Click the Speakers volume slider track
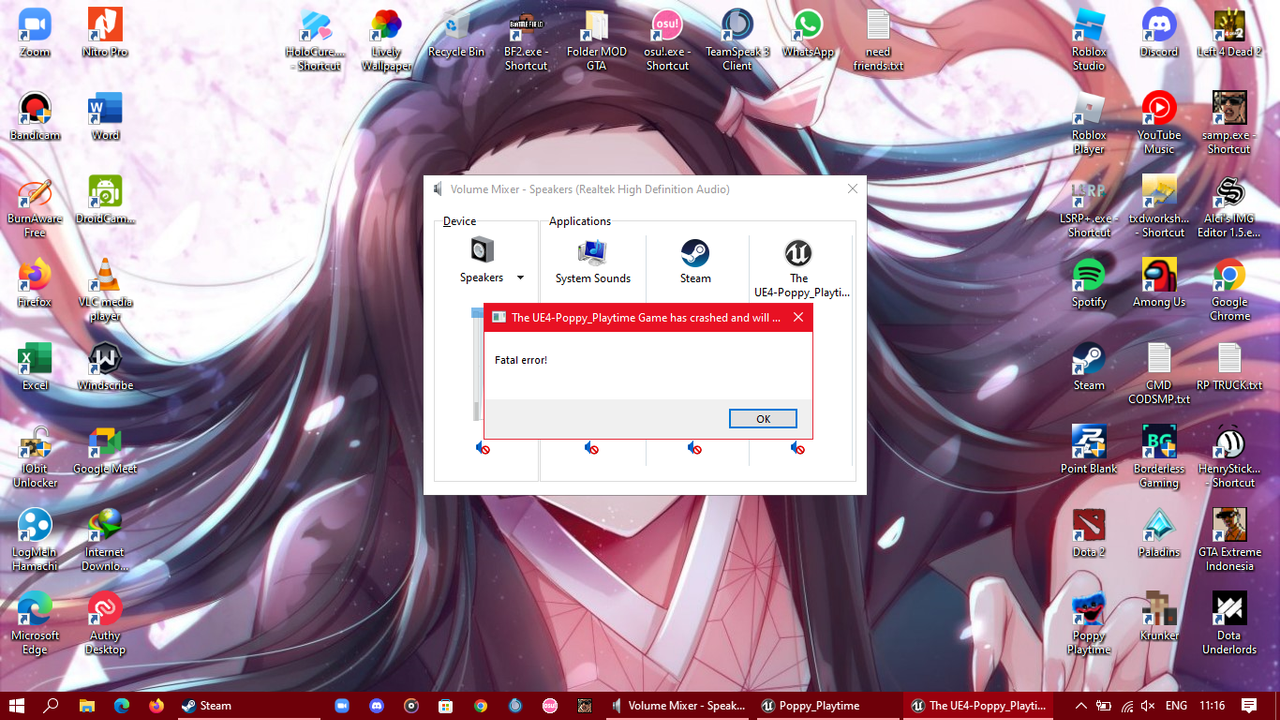 pos(477,365)
